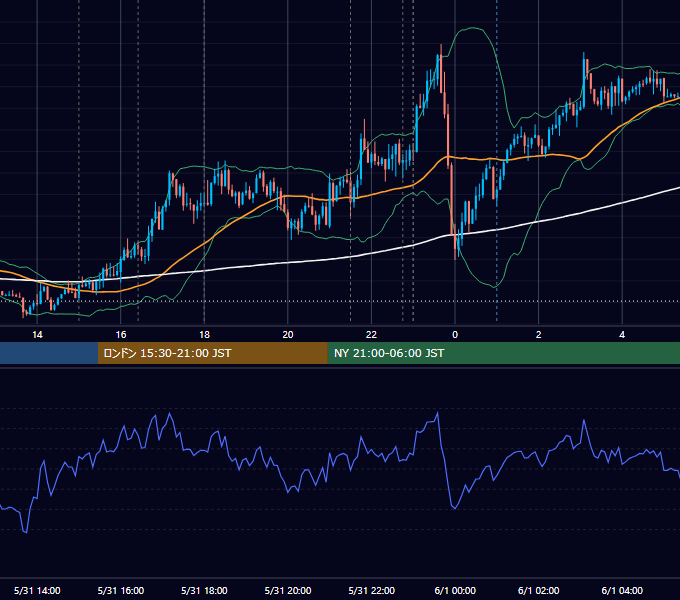This screenshot has height=600, width=680.
Task: Click the '5/31 14:00' date label
Action: [x=37, y=590]
